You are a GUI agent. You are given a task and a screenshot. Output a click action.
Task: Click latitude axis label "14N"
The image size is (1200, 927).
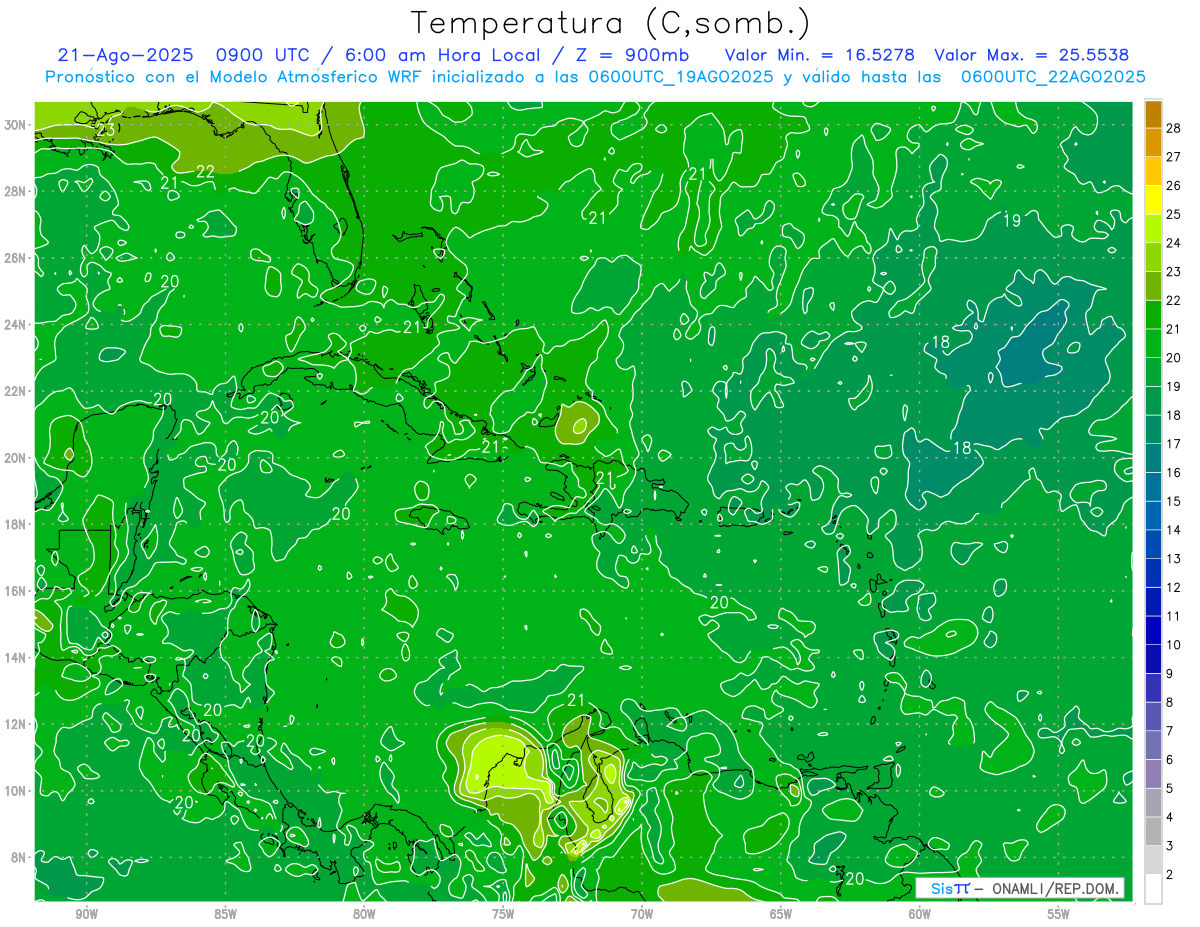pos(17,657)
